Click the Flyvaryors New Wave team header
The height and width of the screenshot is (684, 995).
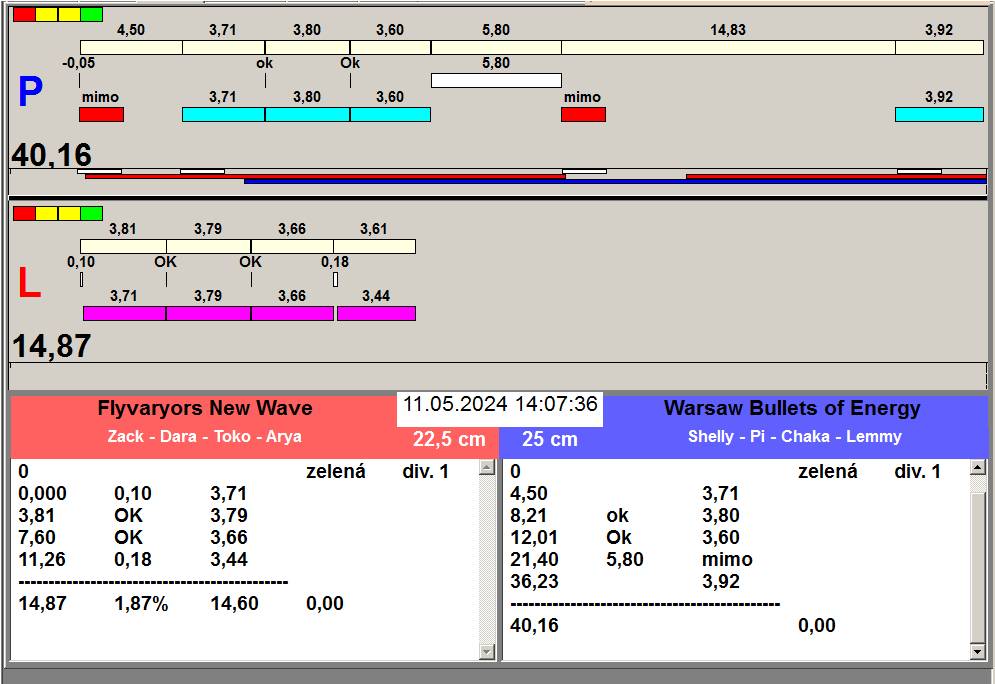click(204, 408)
